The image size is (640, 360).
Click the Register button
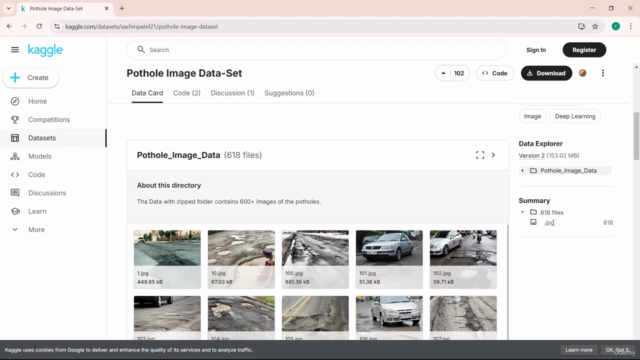point(584,50)
